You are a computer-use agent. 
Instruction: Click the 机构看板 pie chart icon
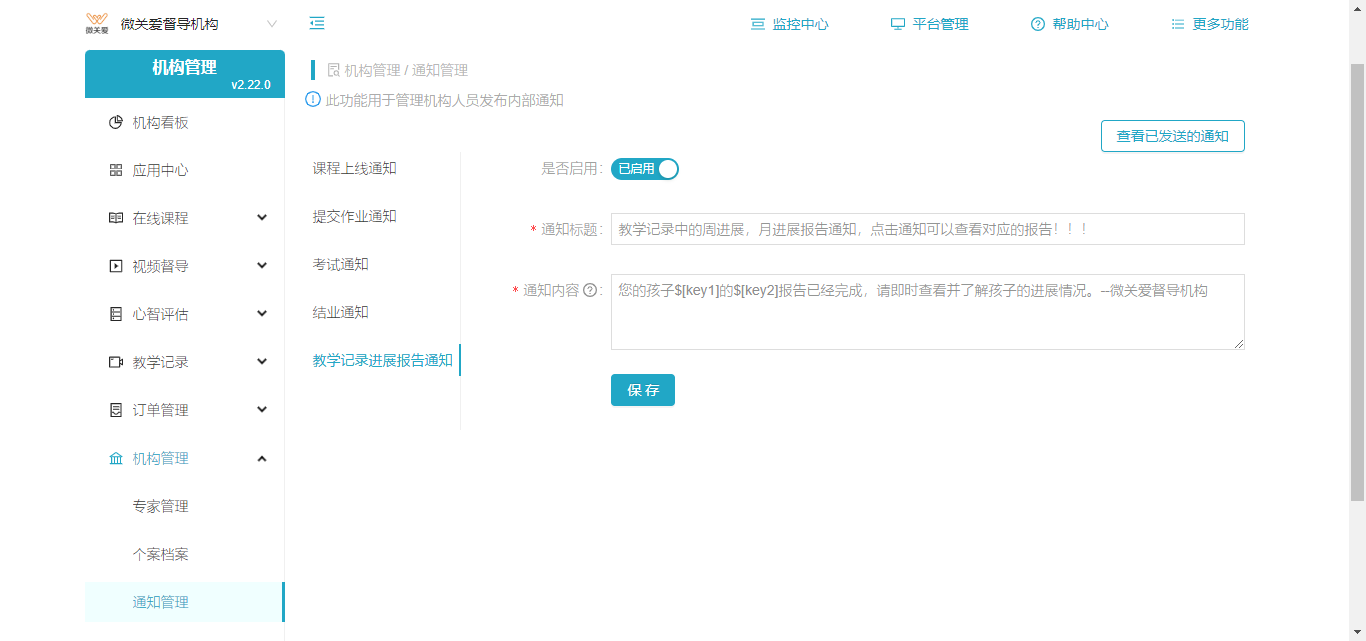[x=116, y=123]
